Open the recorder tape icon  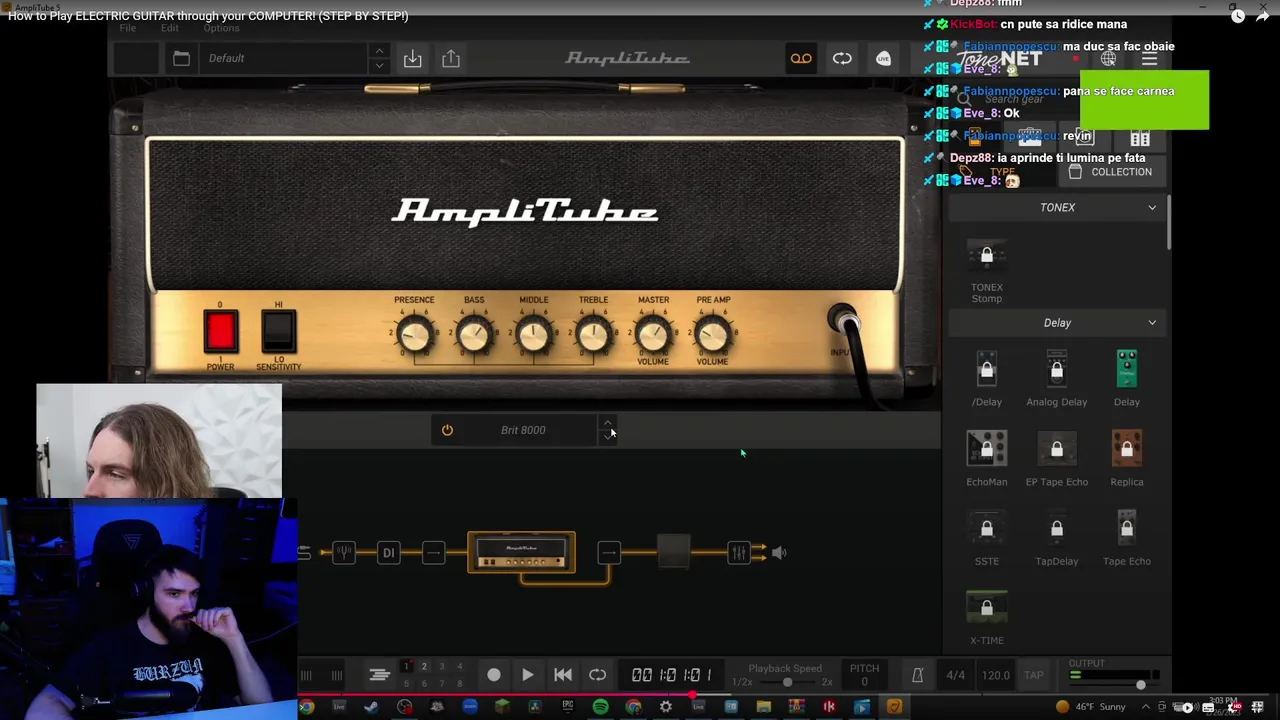801,59
